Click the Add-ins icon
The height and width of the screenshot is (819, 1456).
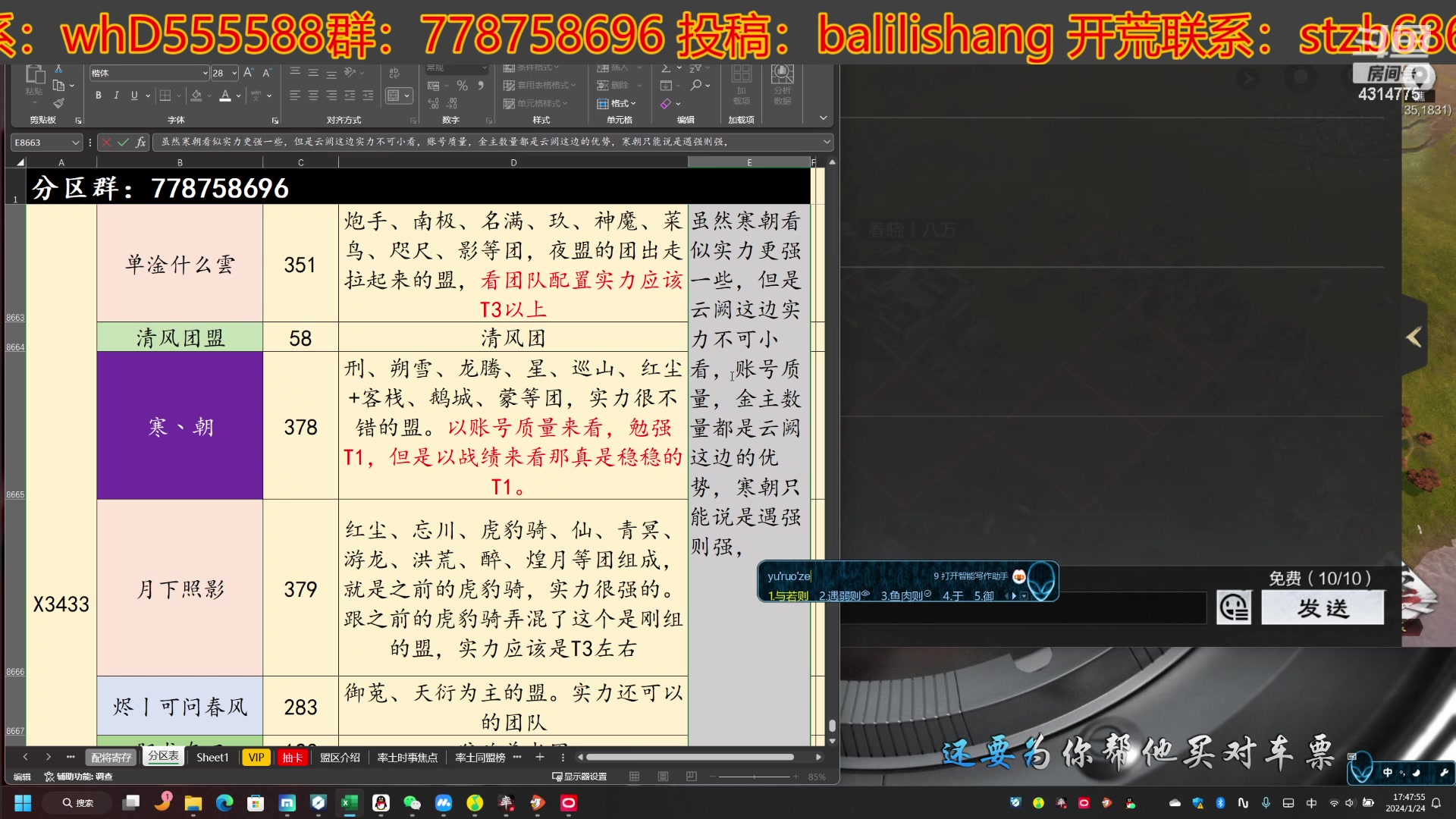(x=741, y=74)
